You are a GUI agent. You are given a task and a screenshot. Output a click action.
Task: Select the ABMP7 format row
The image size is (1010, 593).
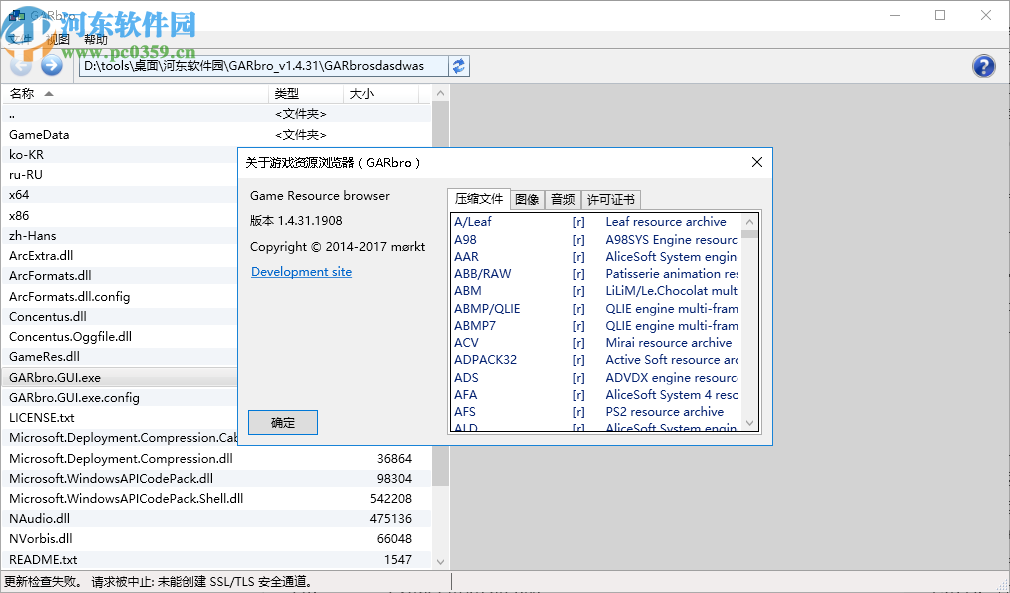coord(596,325)
